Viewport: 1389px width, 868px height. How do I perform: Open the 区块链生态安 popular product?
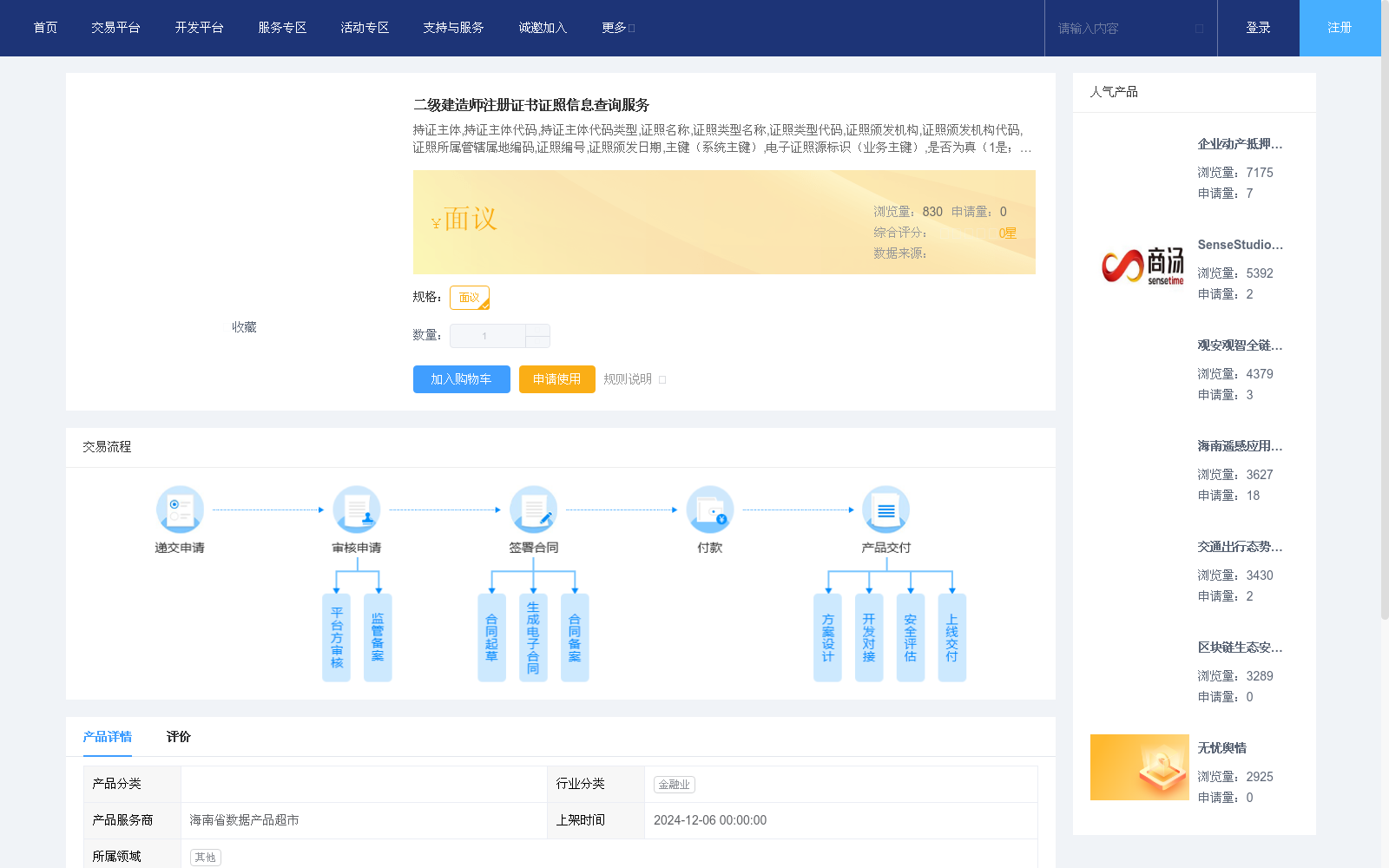[1240, 648]
